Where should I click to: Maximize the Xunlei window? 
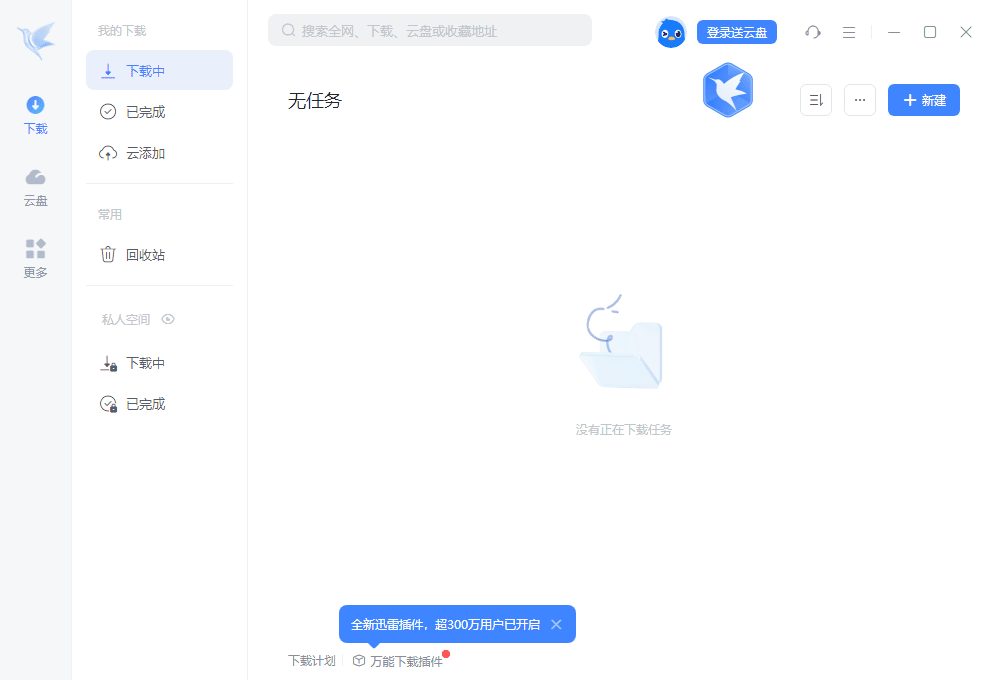[x=930, y=32]
